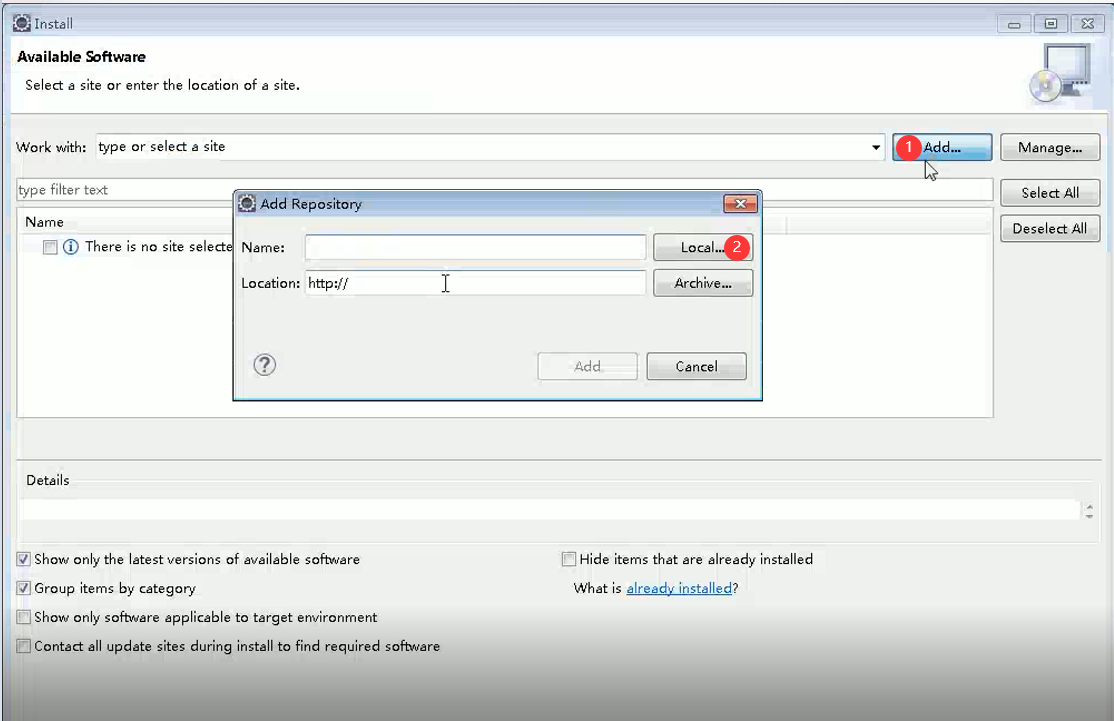
Task: Close the Install window
Action: click(x=1087, y=24)
